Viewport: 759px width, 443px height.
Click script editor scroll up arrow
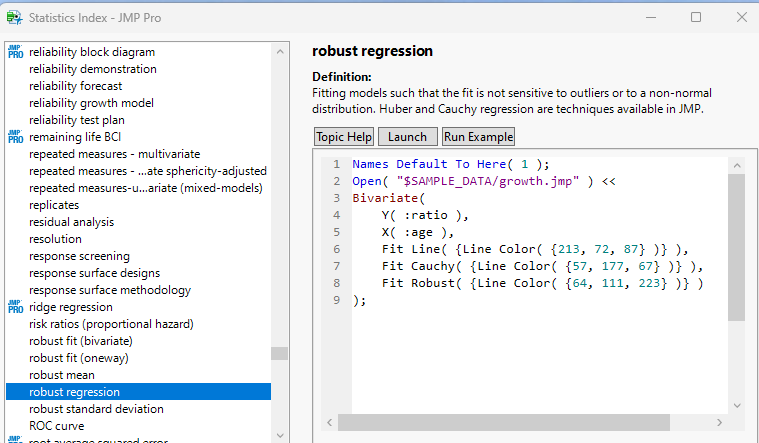click(737, 165)
